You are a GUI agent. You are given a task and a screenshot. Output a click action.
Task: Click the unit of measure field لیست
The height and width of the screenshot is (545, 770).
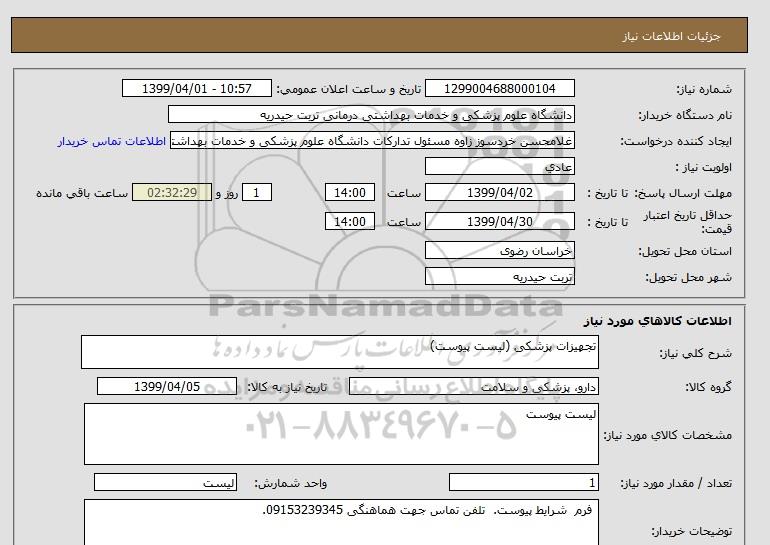pos(165,482)
